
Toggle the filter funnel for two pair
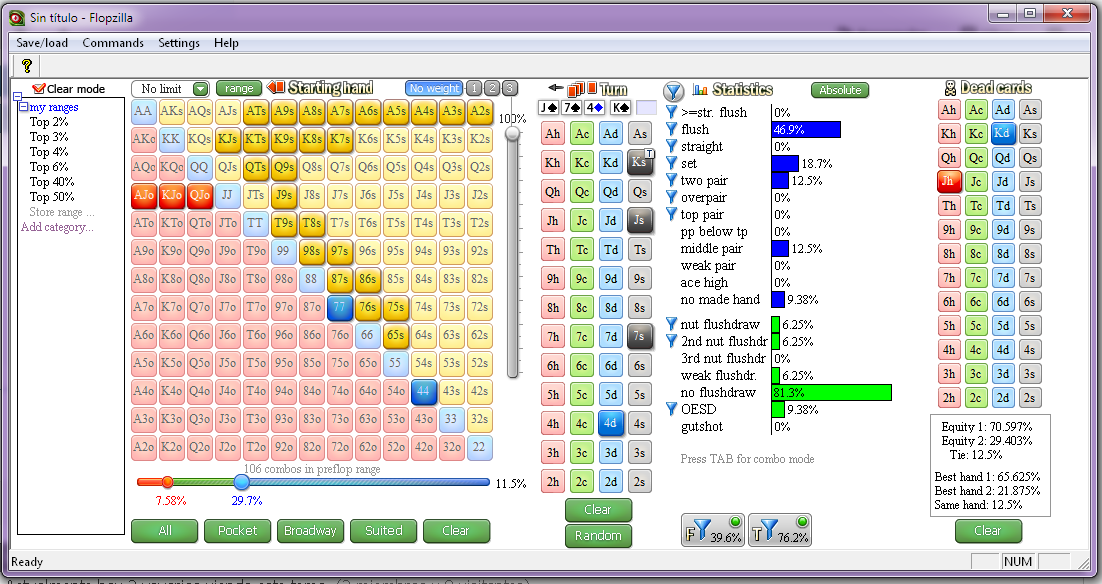point(671,181)
